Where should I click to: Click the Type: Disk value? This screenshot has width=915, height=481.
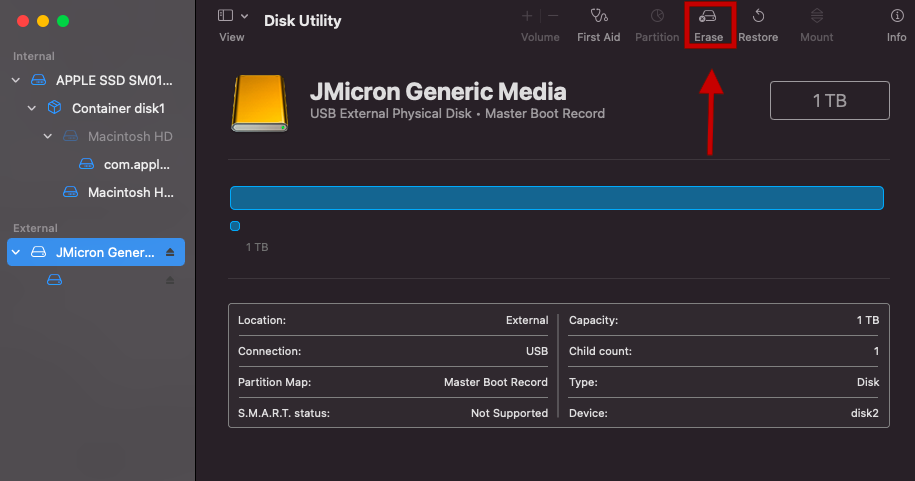(x=868, y=382)
